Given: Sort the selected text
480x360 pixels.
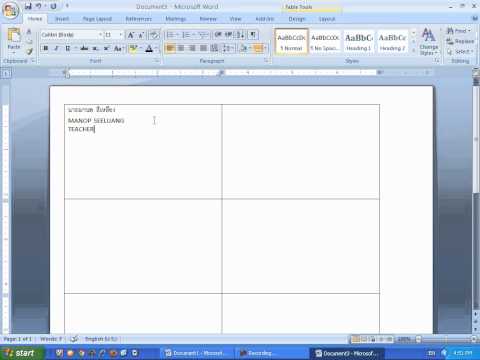Looking at the screenshot, I should (241, 35).
